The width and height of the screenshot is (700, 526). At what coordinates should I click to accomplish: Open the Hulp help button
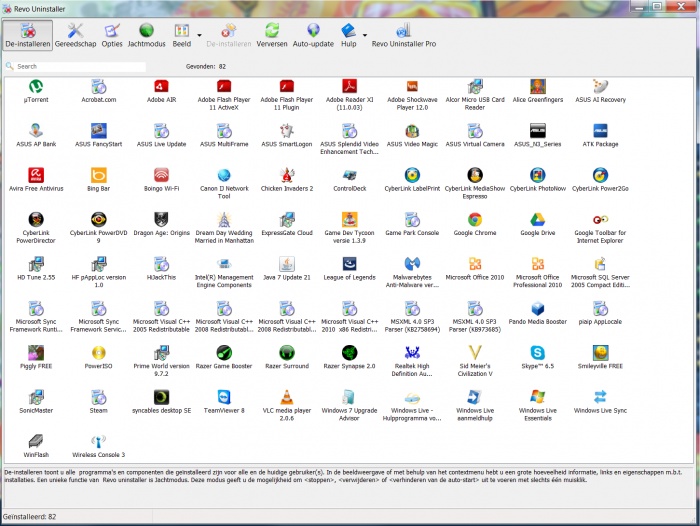click(x=349, y=35)
